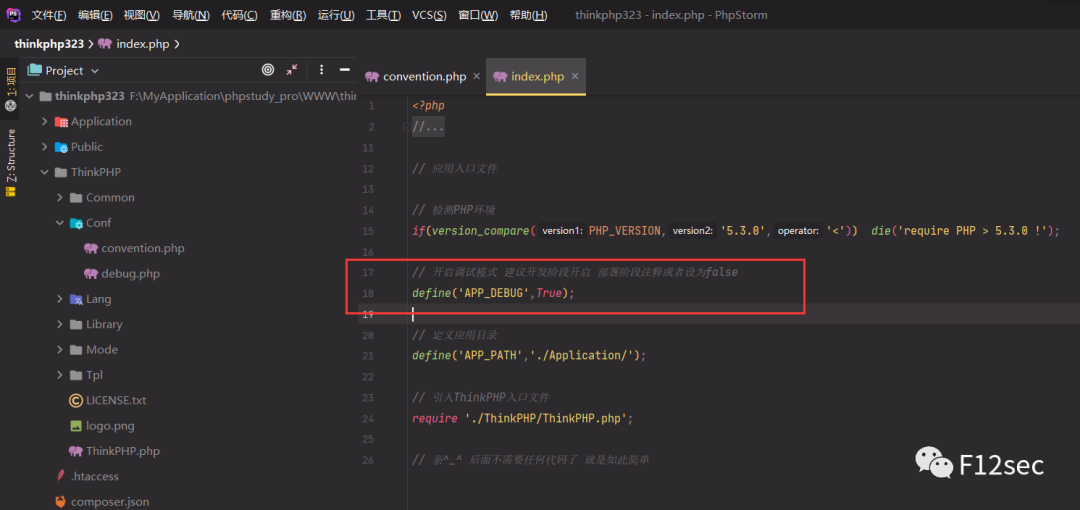Hide the Project tool window

tap(345, 70)
